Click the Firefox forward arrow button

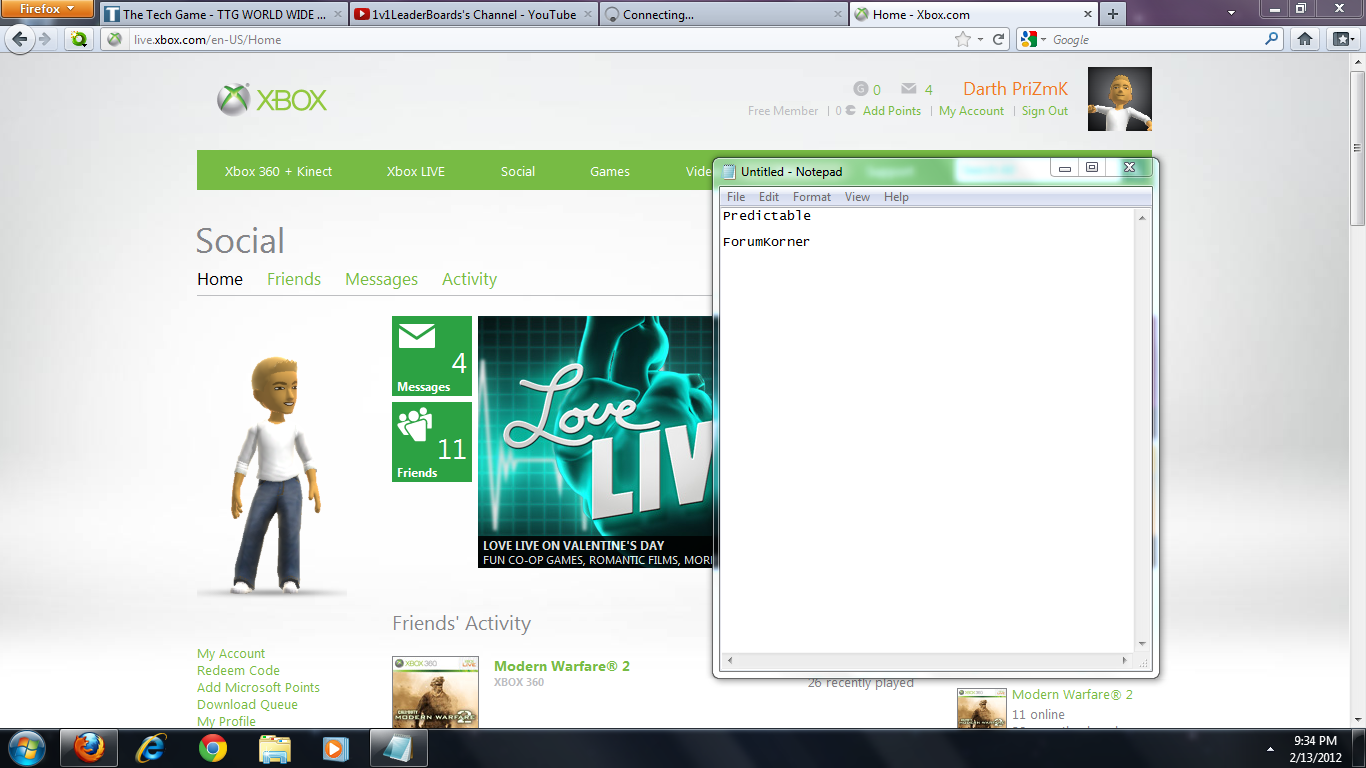click(x=45, y=39)
